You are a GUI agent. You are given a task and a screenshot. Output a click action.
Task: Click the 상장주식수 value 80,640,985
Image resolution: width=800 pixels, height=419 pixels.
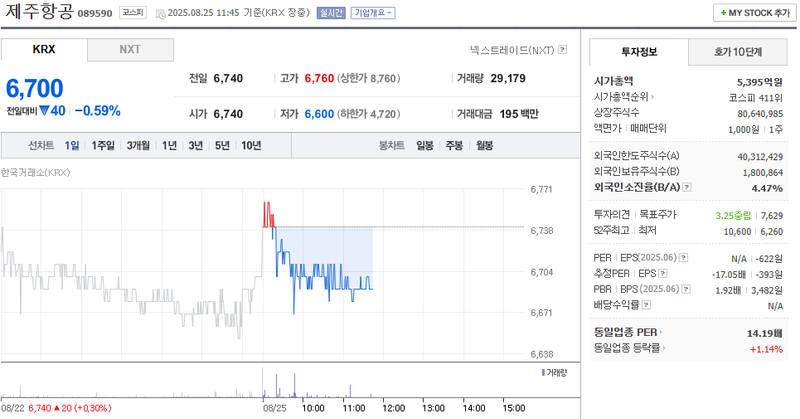click(760, 114)
